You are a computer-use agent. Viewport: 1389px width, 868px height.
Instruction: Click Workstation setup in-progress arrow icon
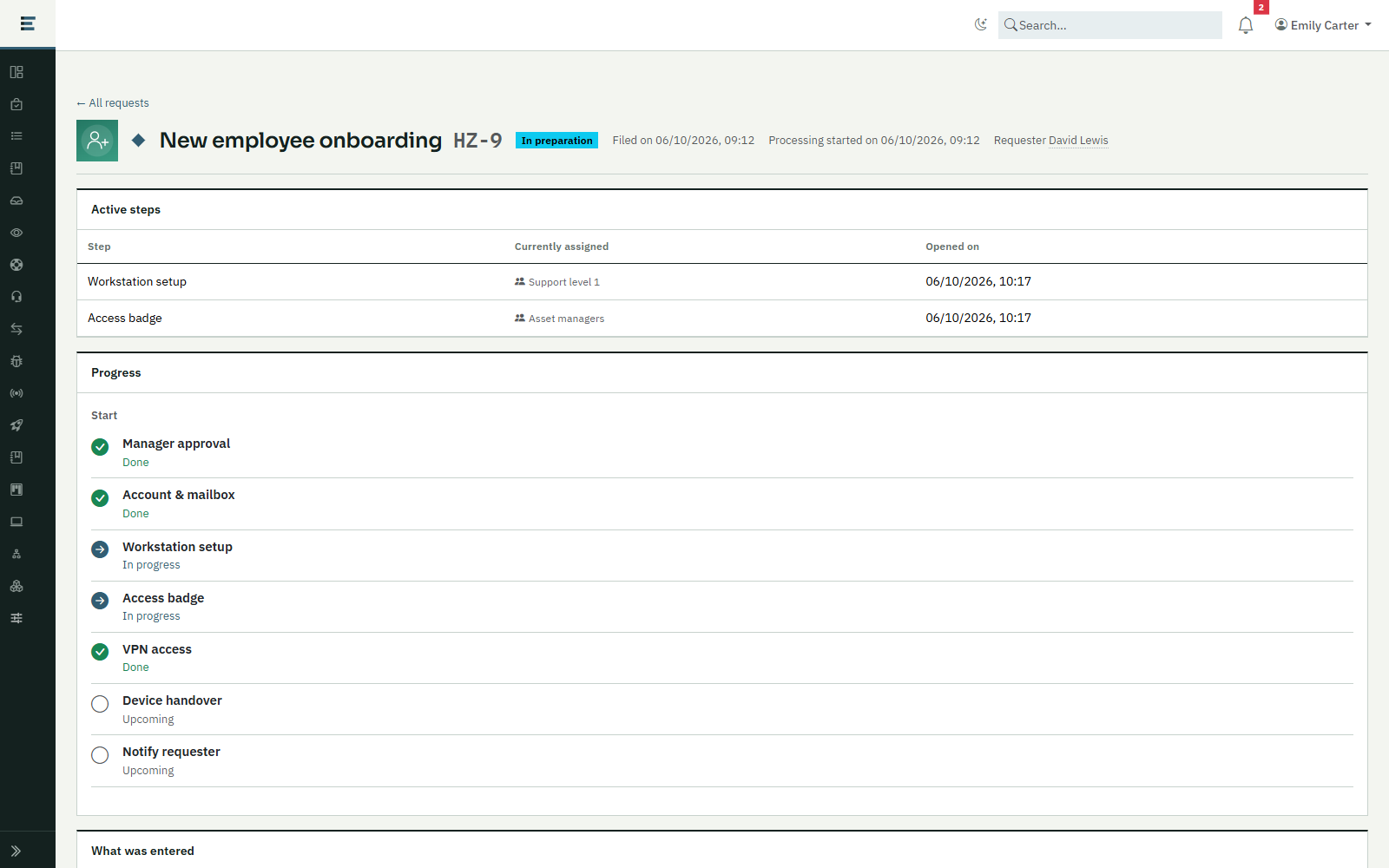tap(100, 549)
